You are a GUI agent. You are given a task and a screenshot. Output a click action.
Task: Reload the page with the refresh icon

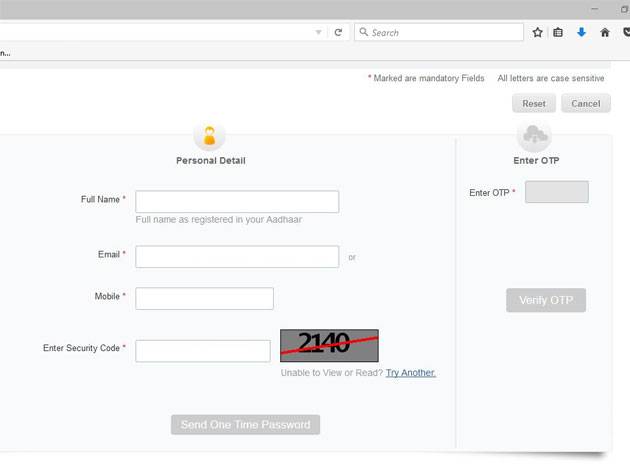[x=338, y=33]
